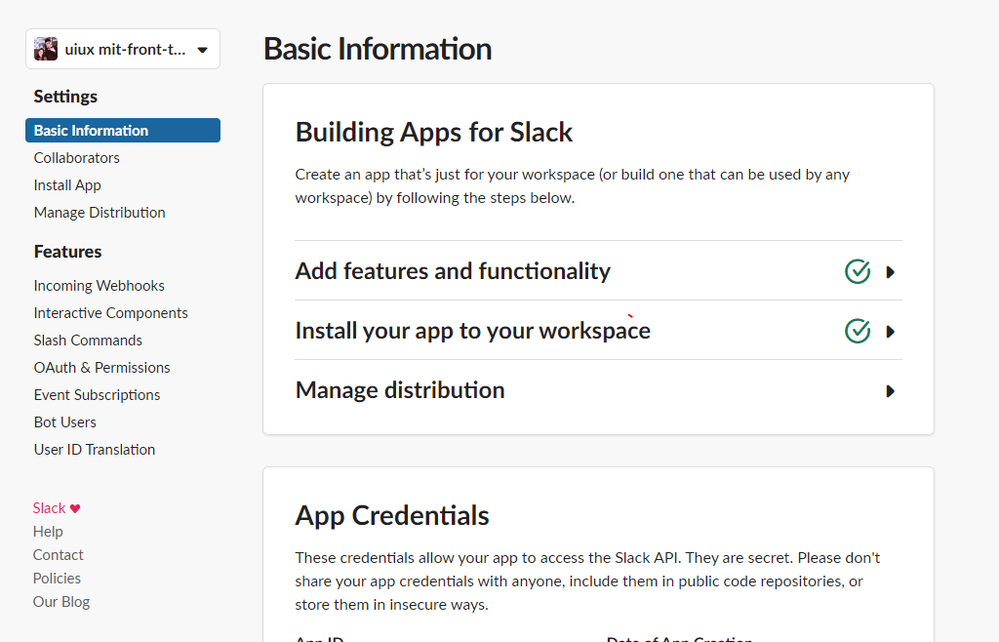Click the Settings sidebar heading
The height and width of the screenshot is (642, 999).
click(x=66, y=97)
